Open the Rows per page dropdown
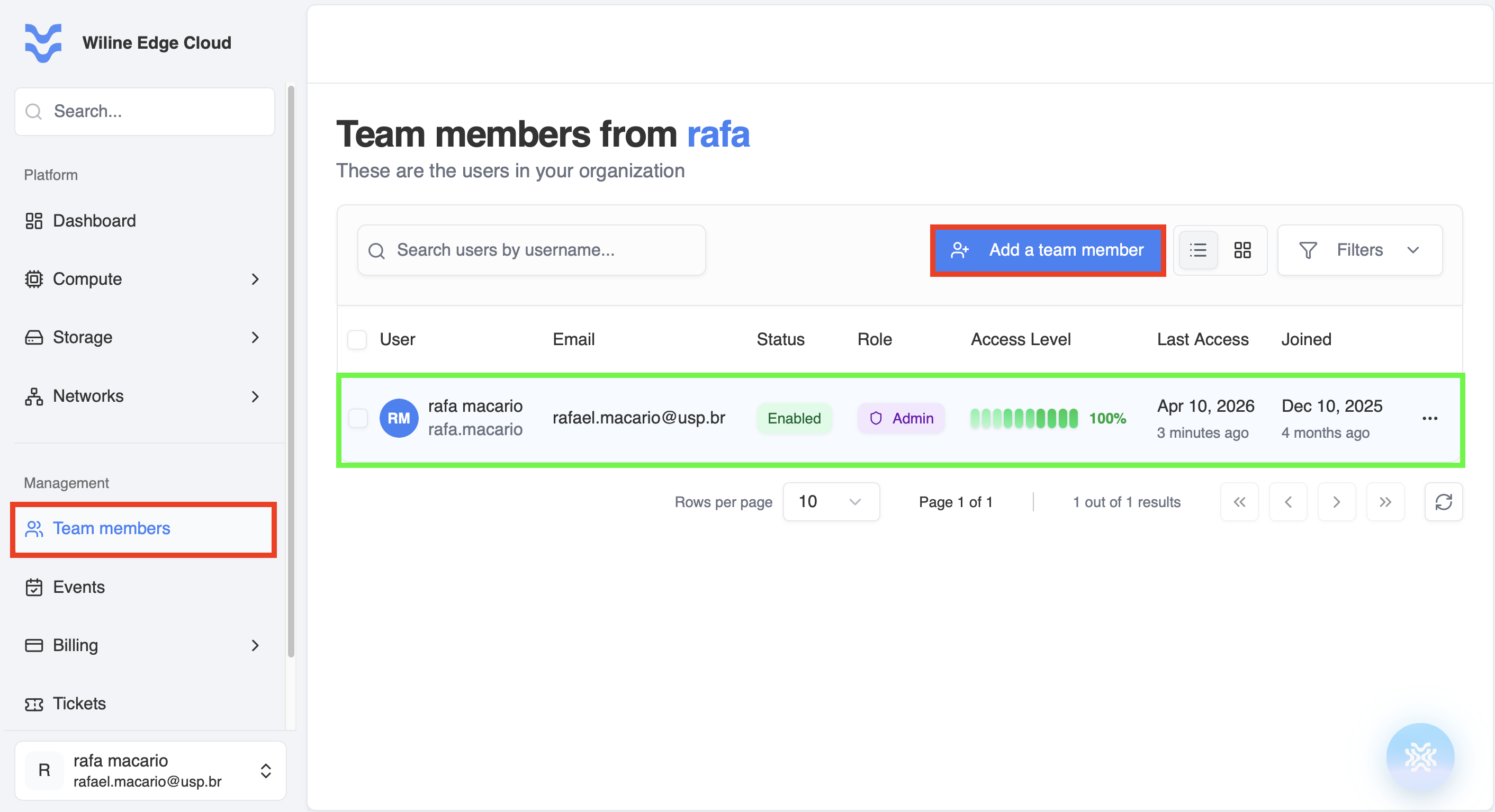The height and width of the screenshot is (812, 1495). pos(831,502)
